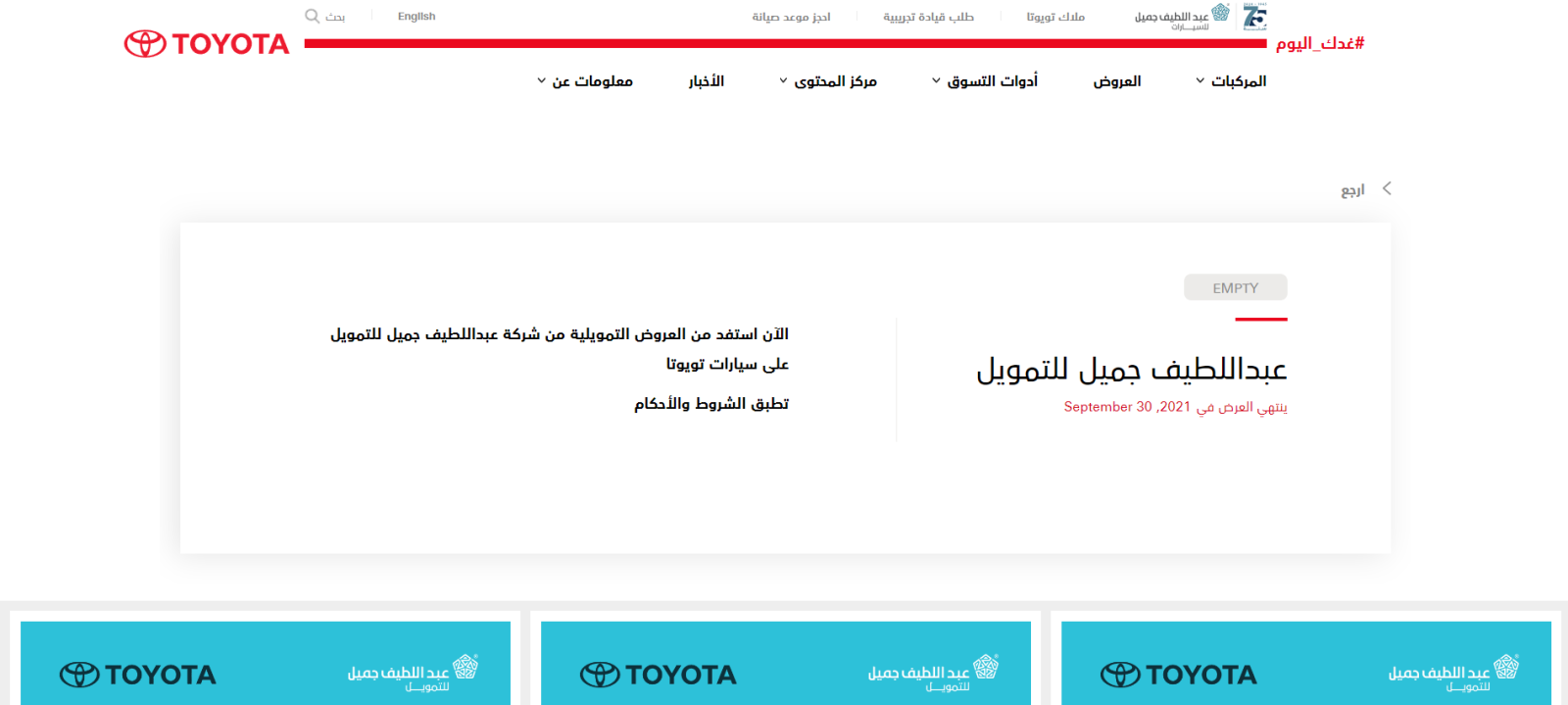Click the red Toyota logo in header
Viewport: 1568px width, 705px height.
pos(207,44)
